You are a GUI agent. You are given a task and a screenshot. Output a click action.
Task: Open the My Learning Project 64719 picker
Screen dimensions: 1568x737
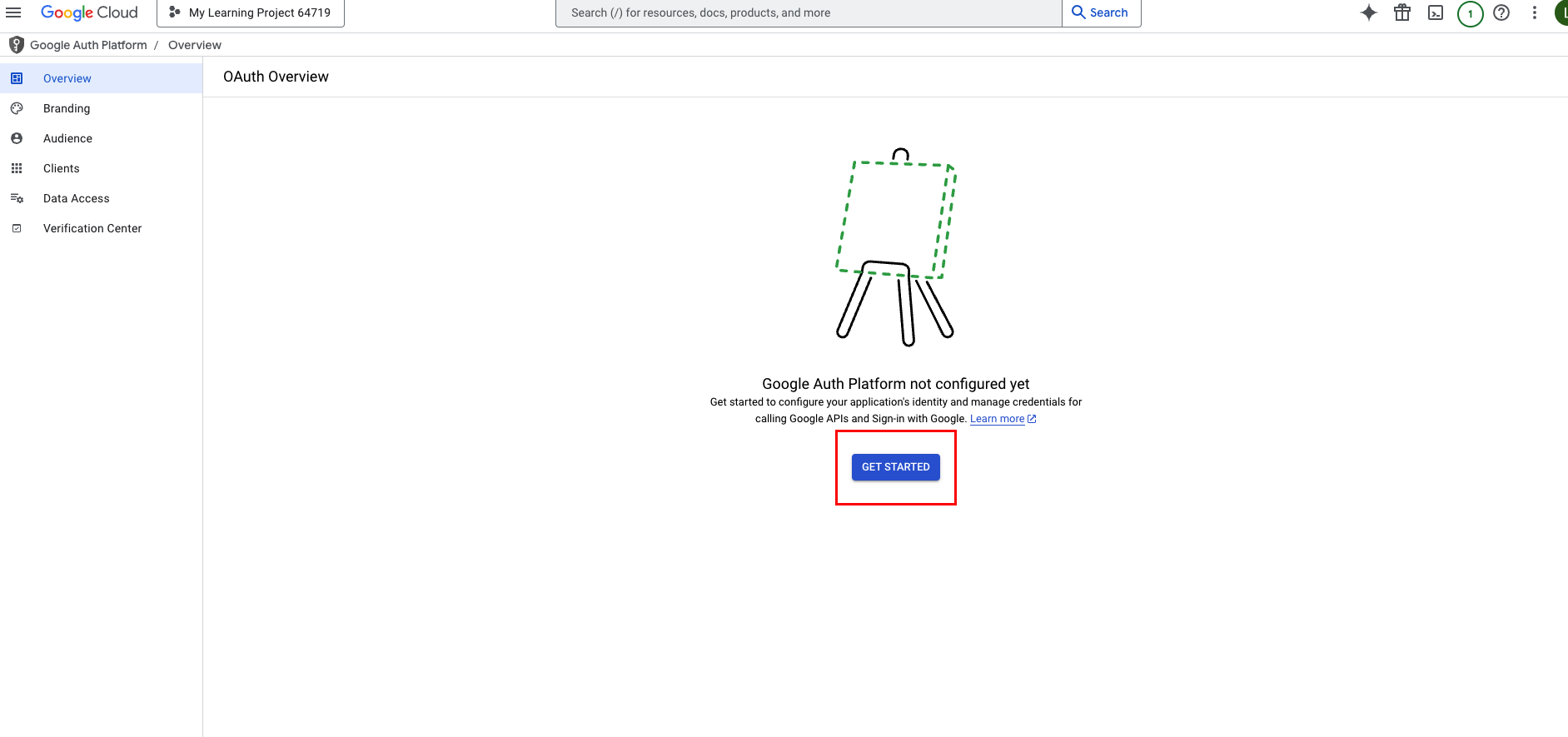(251, 12)
